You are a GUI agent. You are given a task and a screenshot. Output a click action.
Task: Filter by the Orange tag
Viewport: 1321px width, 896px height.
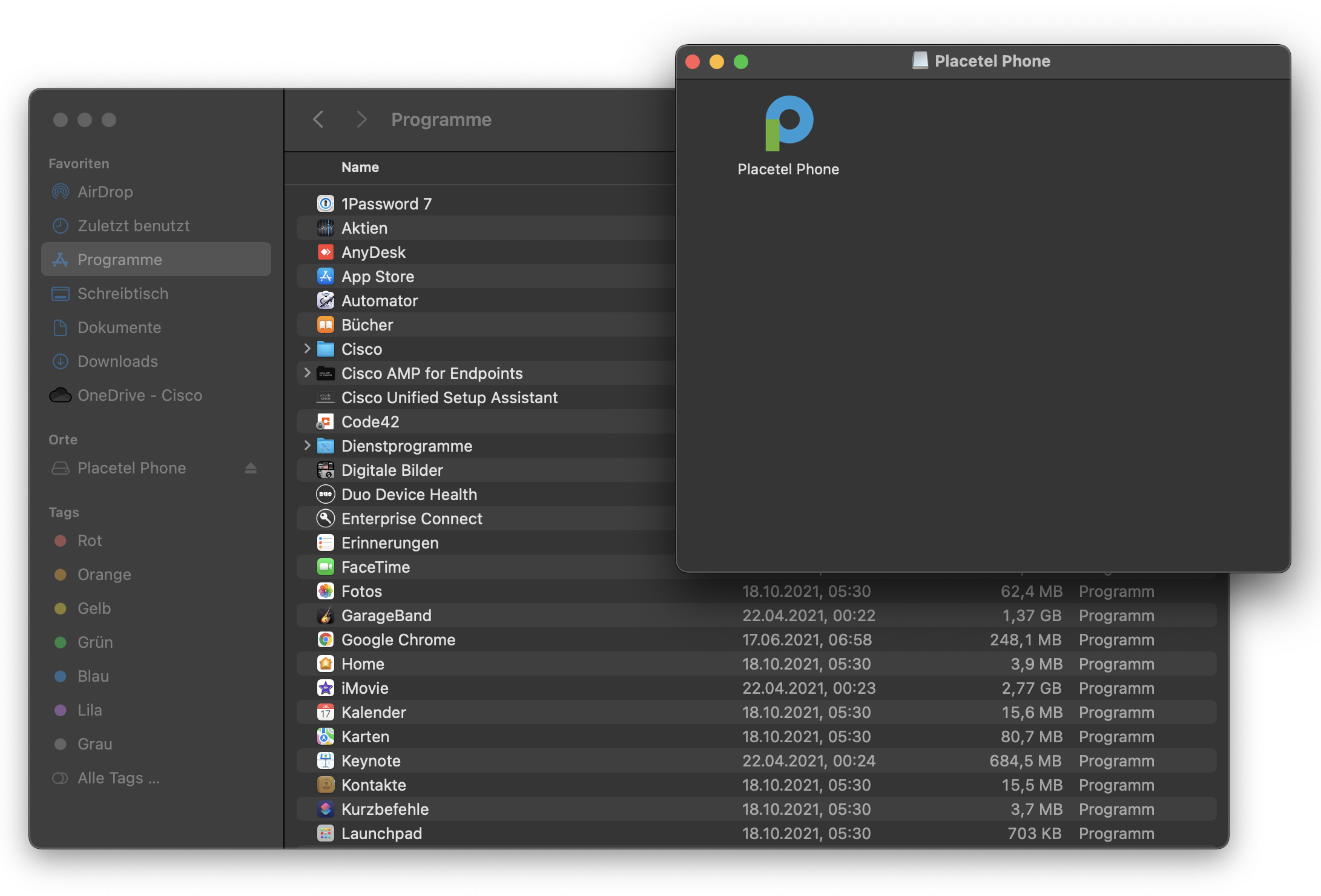pyautogui.click(x=156, y=575)
